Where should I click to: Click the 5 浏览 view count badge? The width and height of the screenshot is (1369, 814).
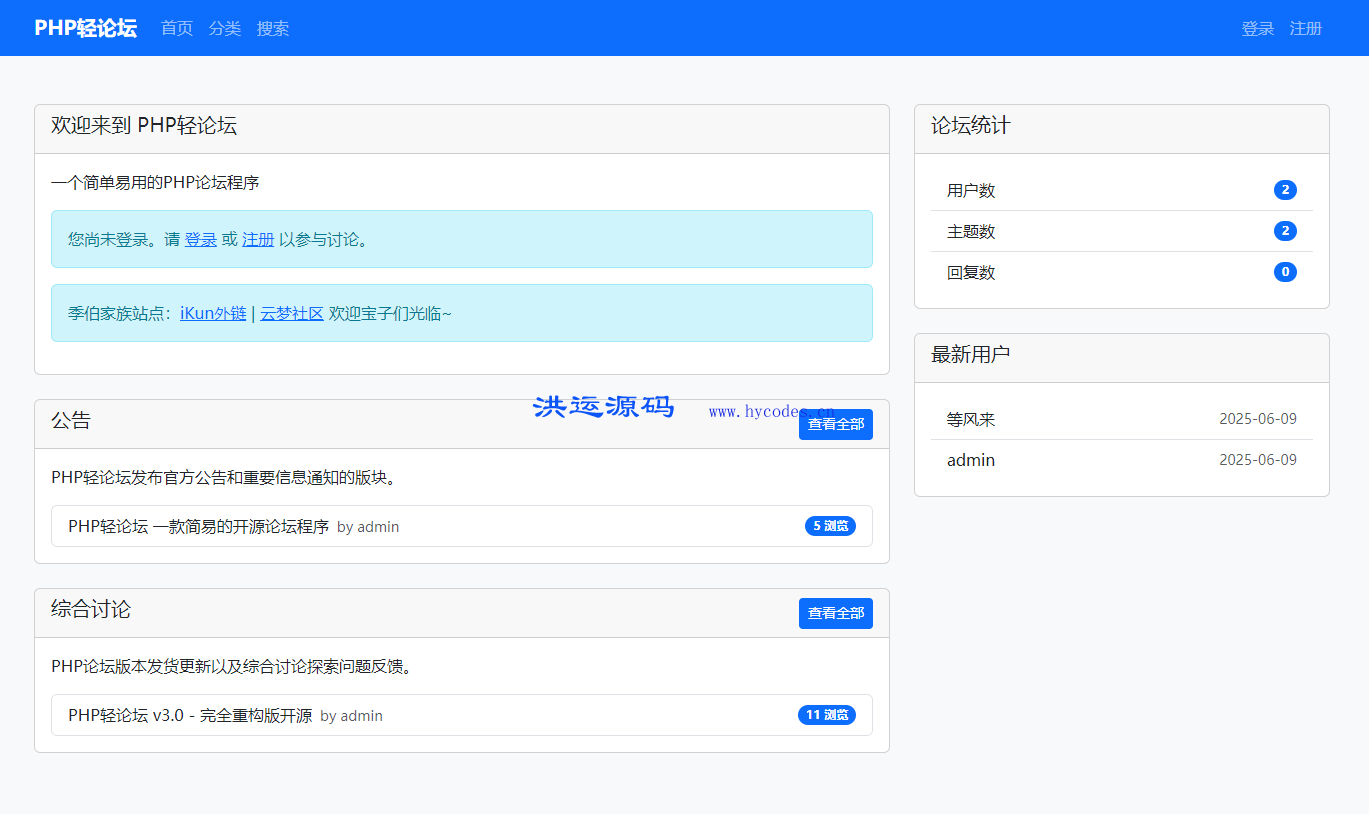pos(830,526)
